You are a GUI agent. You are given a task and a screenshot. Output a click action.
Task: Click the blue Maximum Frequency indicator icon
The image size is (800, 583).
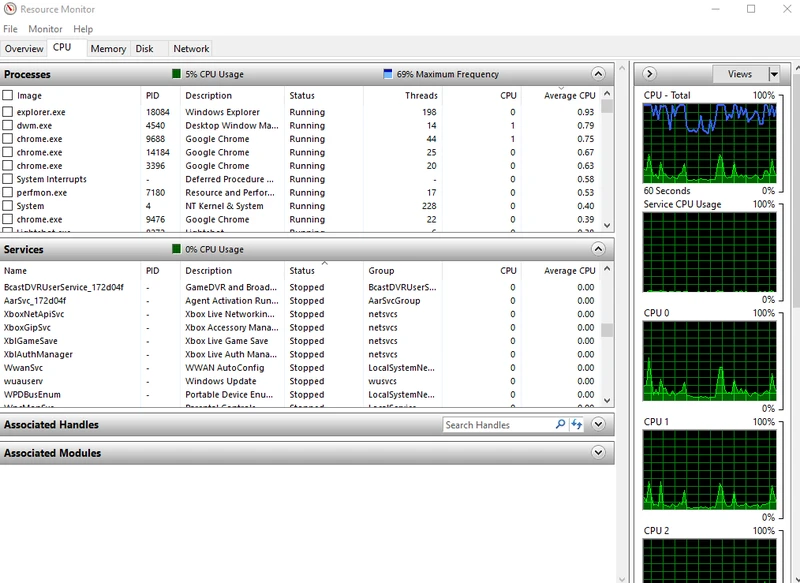[x=388, y=74]
